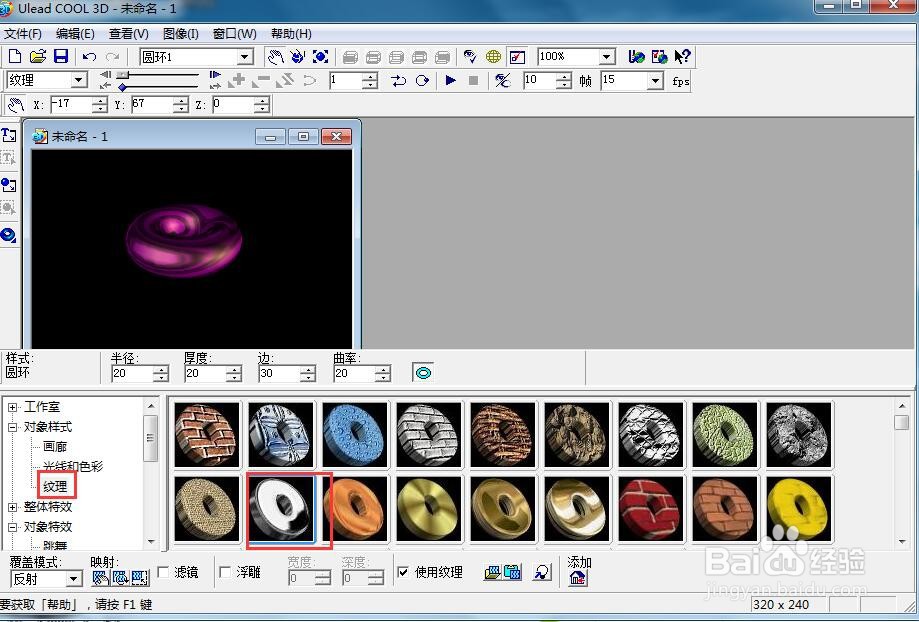Click the first mapping icon under 映射
The image size is (919, 622).
click(x=100, y=577)
